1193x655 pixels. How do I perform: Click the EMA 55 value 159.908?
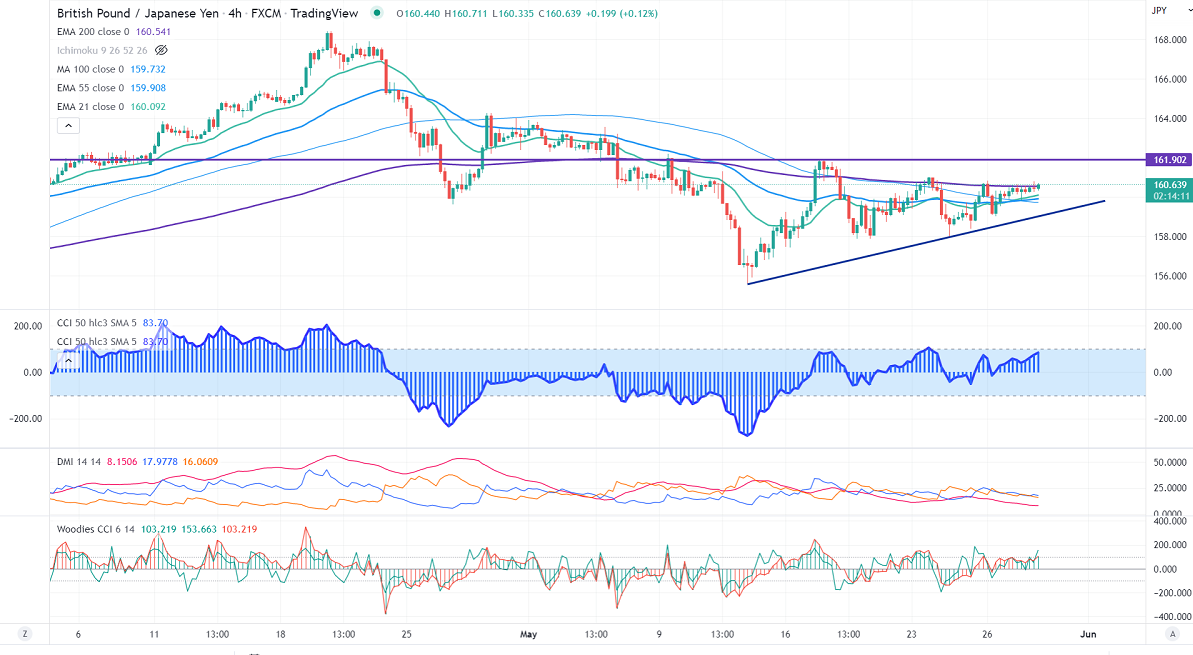(148, 88)
